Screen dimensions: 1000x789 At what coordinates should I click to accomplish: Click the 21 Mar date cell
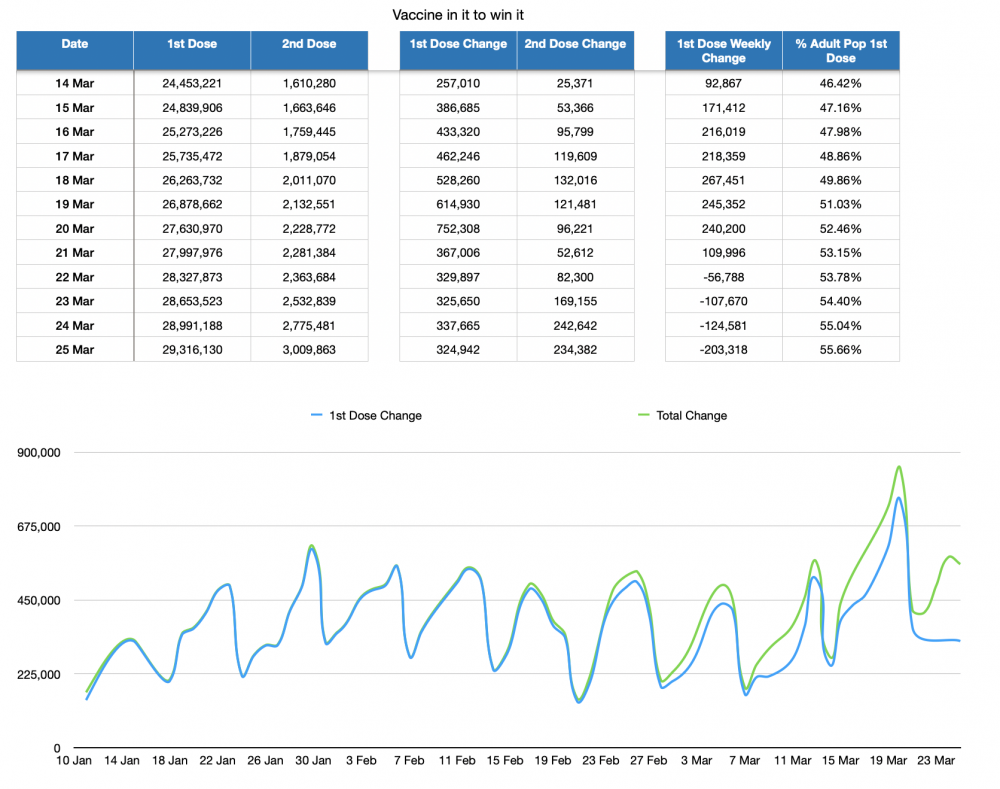pyautogui.click(x=75, y=253)
